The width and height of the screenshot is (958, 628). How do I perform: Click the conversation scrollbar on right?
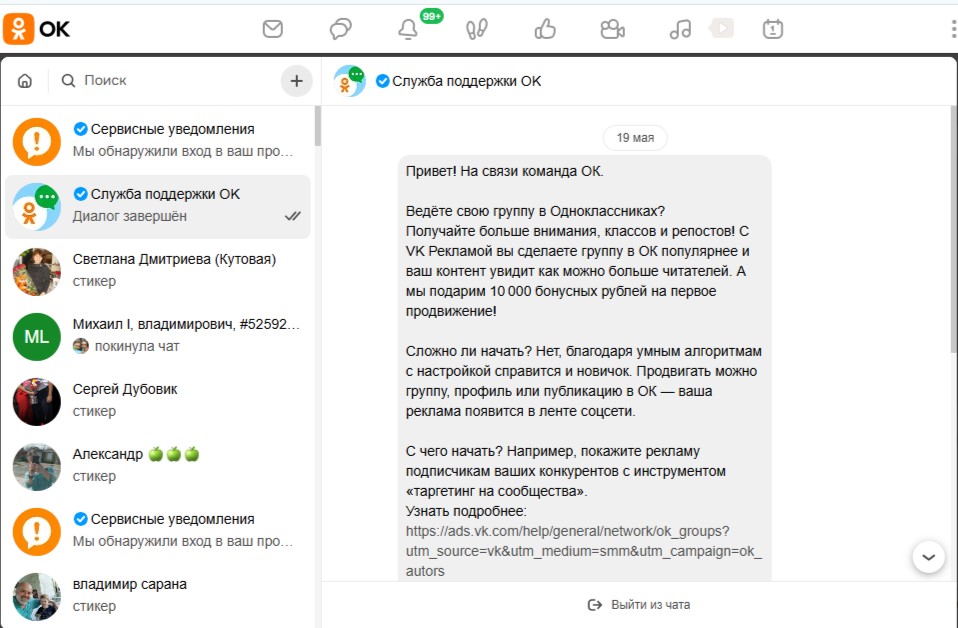tap(954, 230)
